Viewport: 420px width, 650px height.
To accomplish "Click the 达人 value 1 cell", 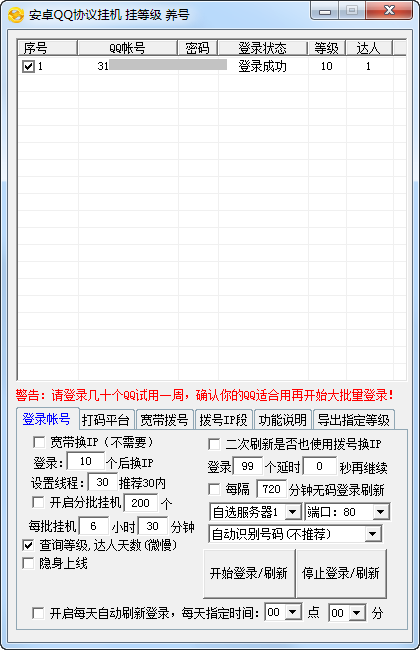I will coord(369,66).
